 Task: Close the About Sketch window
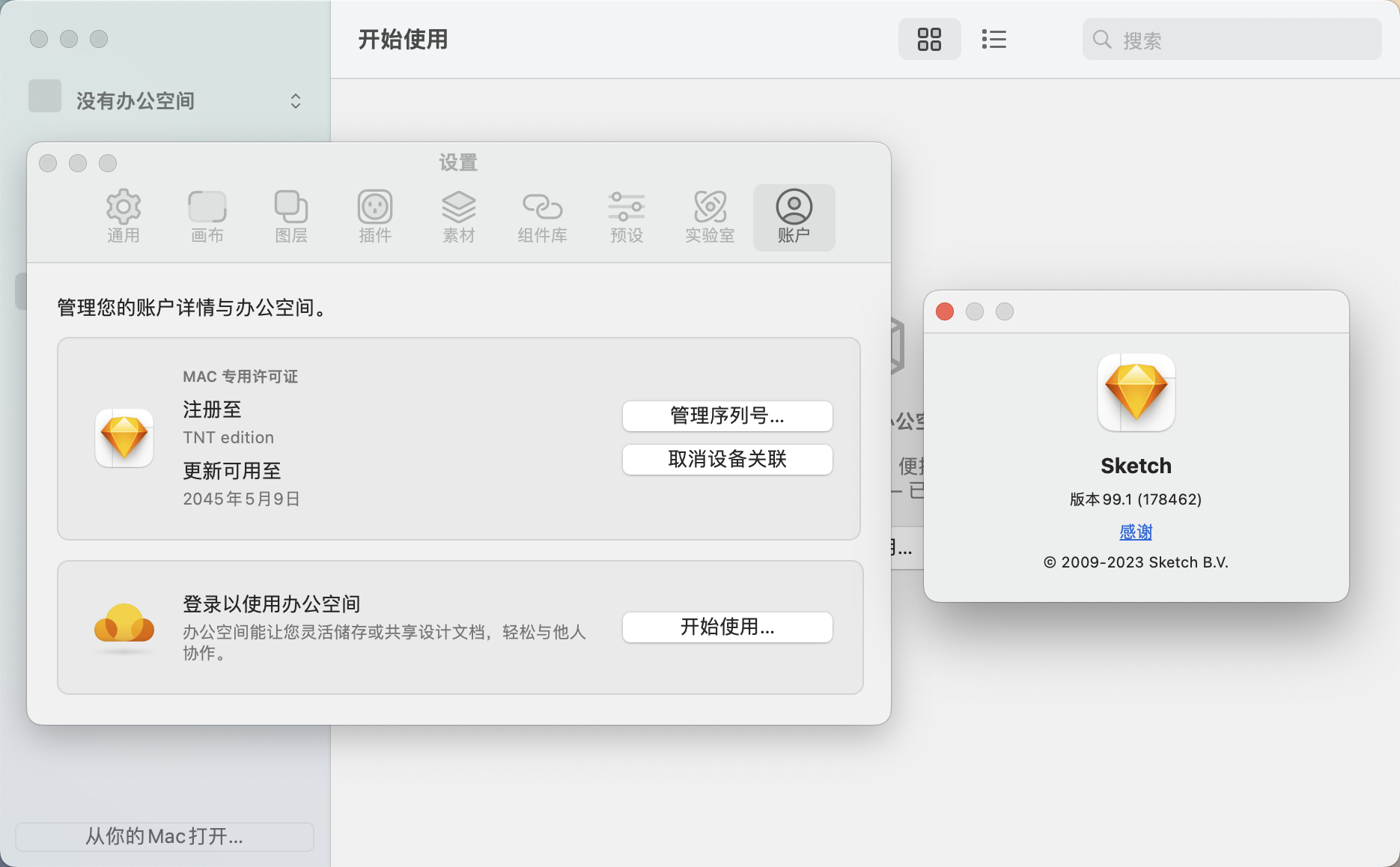[945, 311]
